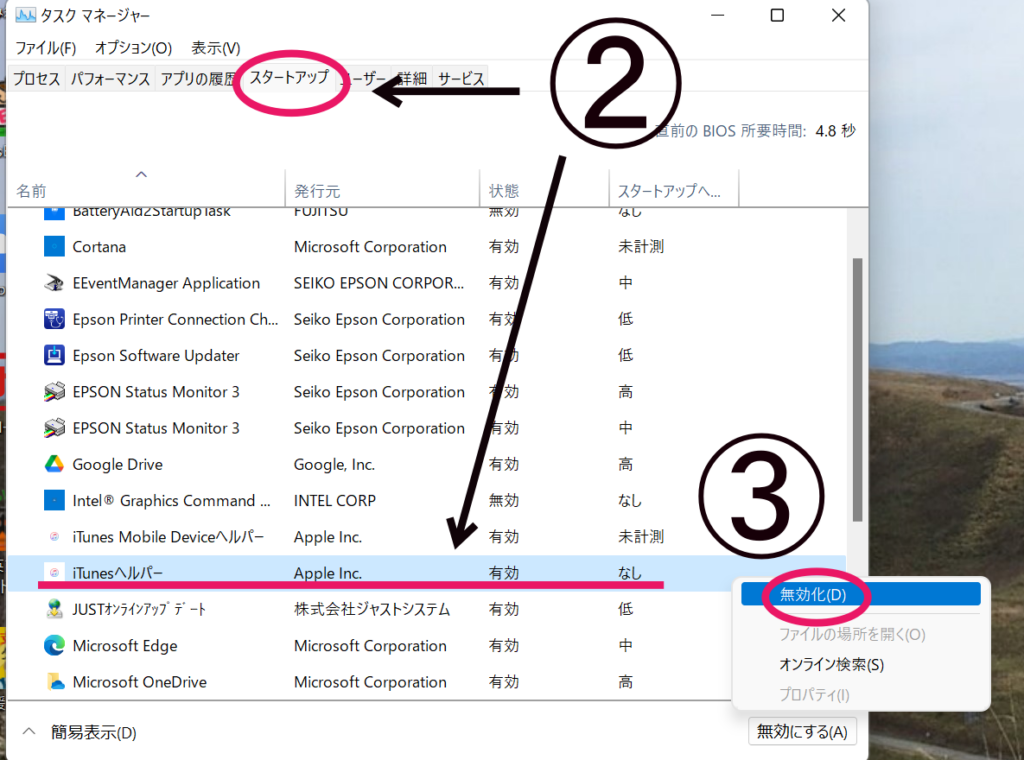Viewport: 1024px width, 760px height.
Task: Click the Google Drive icon
Action: (x=54, y=464)
